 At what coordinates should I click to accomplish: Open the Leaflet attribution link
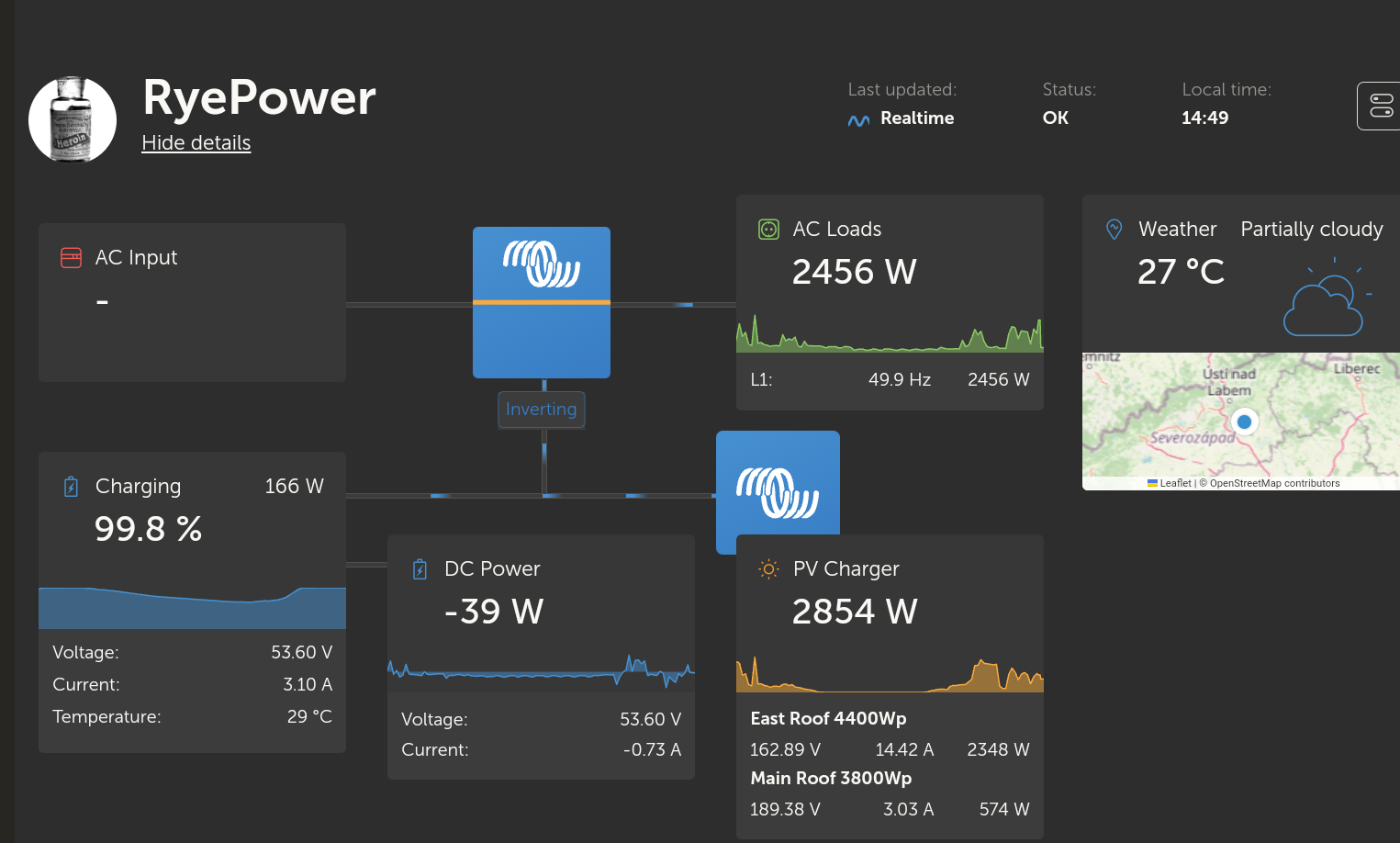click(1174, 483)
